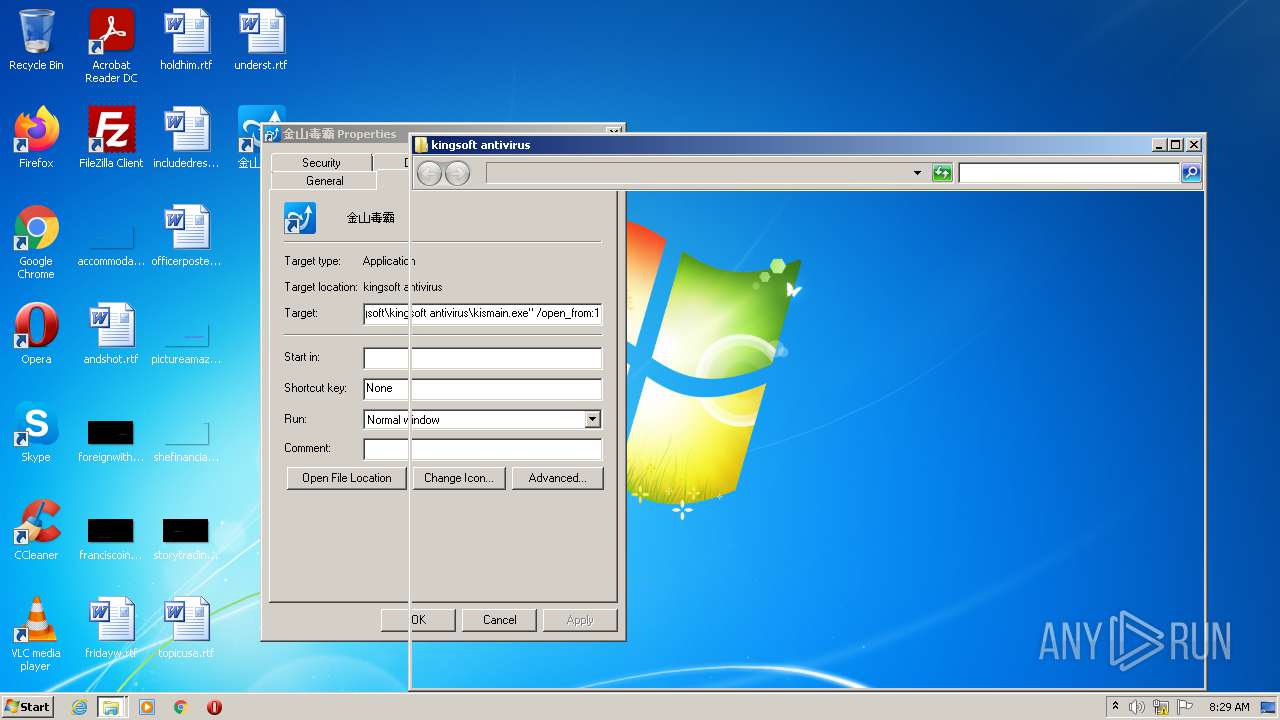
Task: Open the Chrome taskbar icon
Action: click(181, 707)
